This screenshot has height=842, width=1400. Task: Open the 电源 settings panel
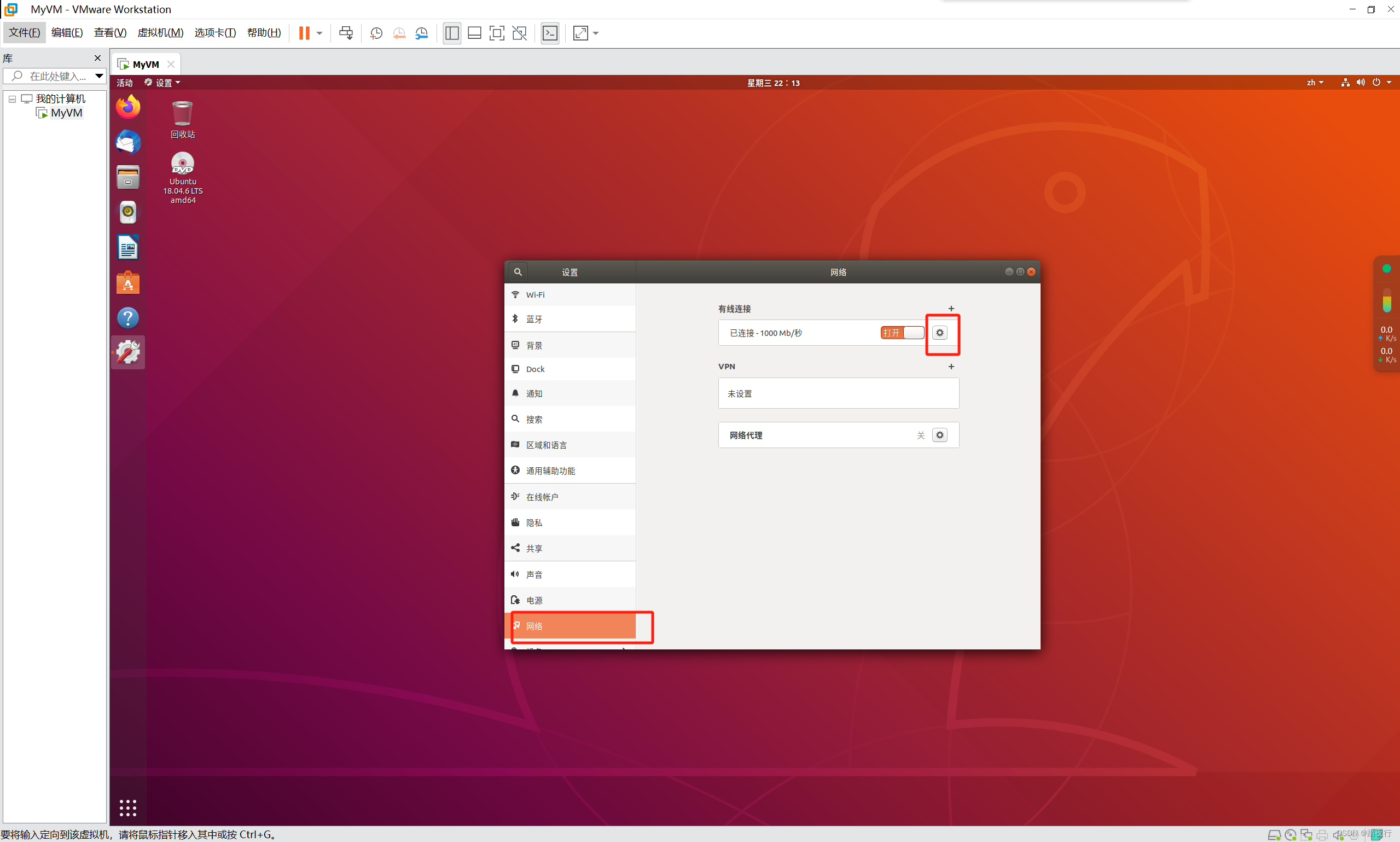click(570, 600)
